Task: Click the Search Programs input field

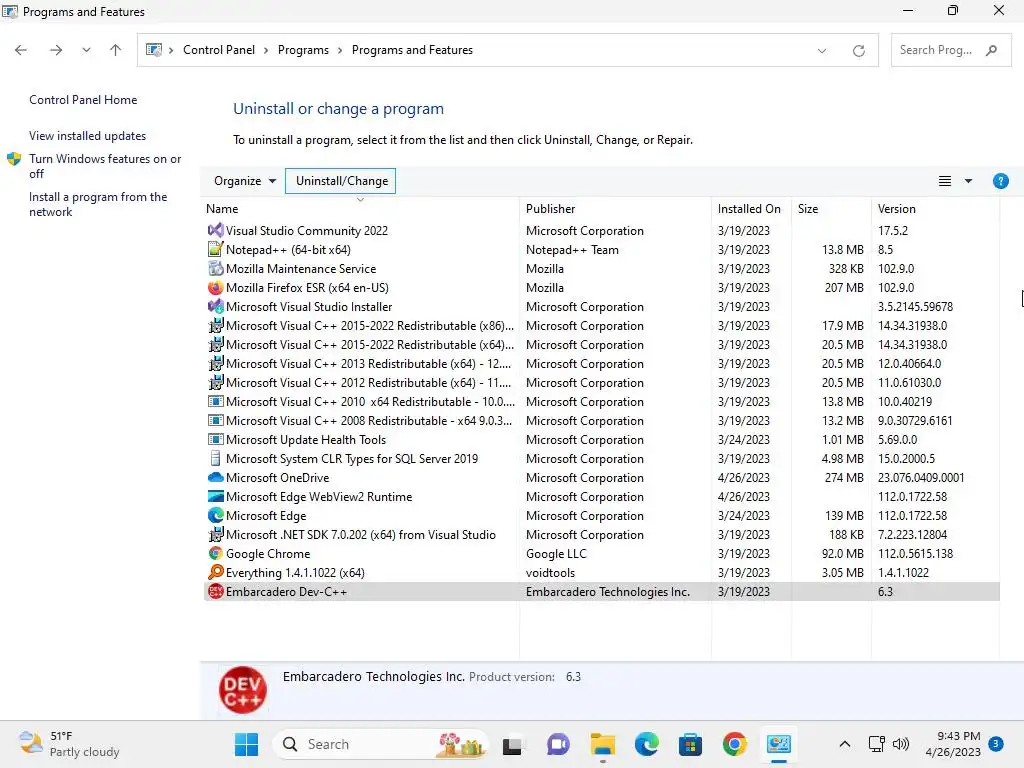Action: click(938, 50)
